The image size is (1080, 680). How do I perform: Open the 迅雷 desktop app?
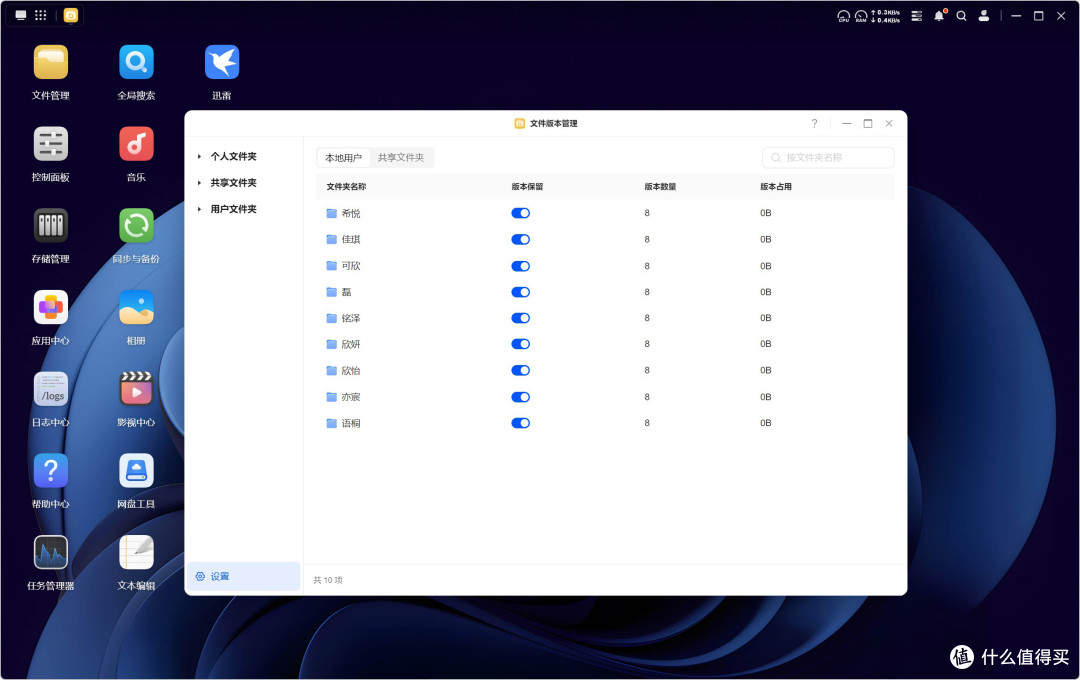pos(222,63)
